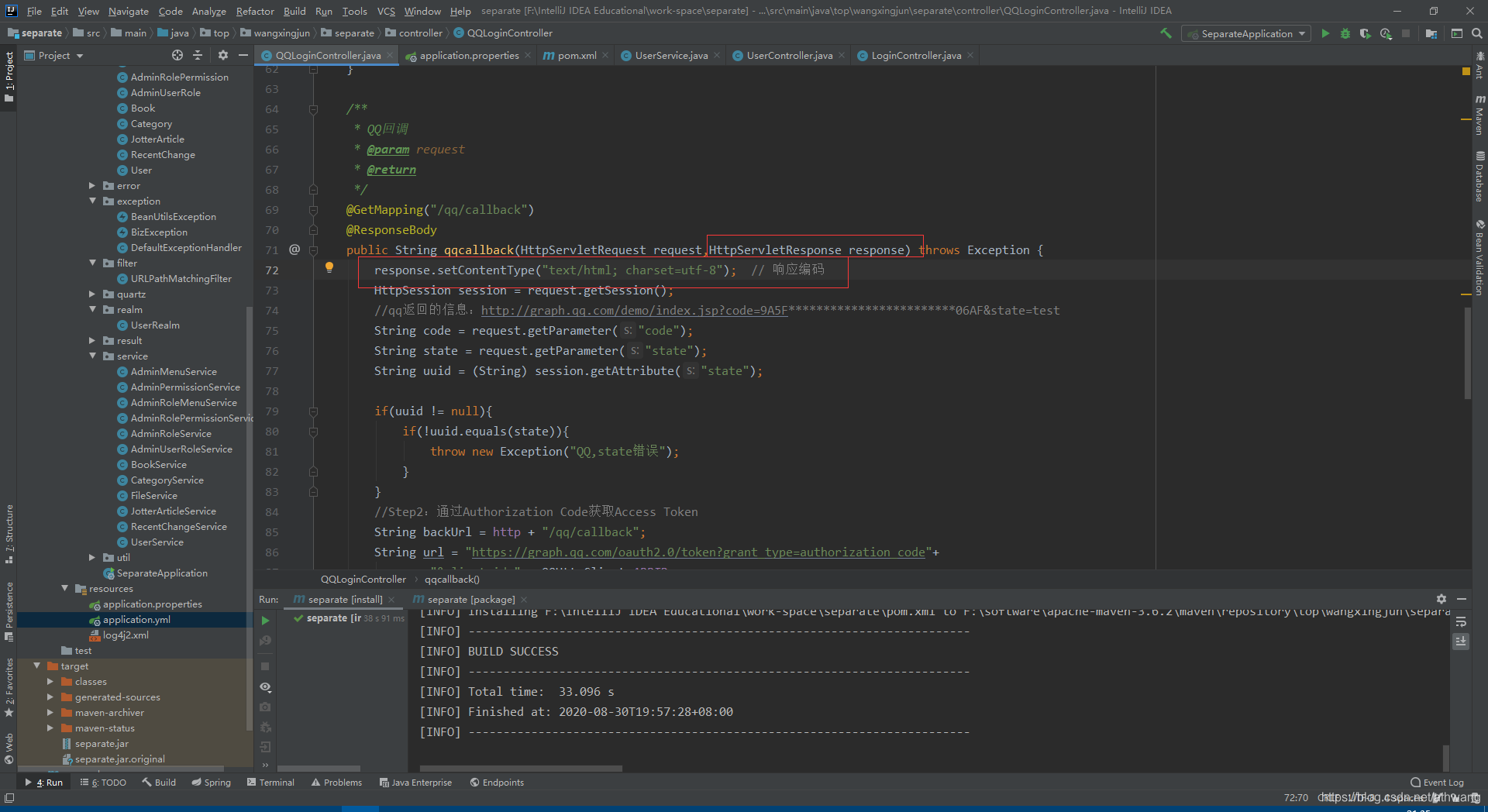Toggle the Persistence tool window on the left sidebar
1488x812 pixels.
coord(9,612)
